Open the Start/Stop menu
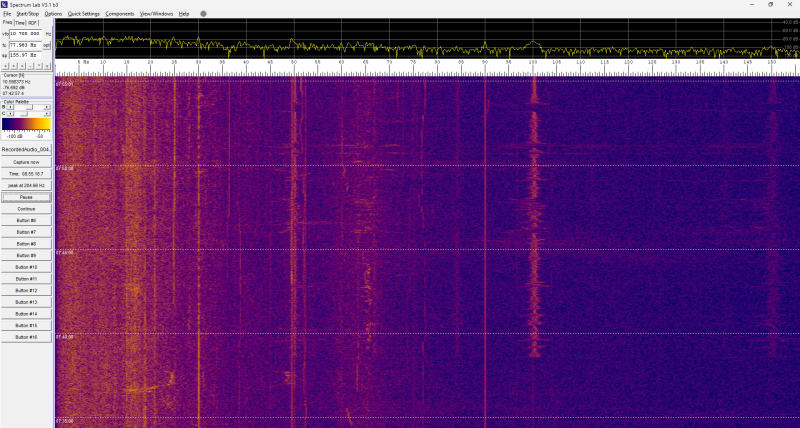The image size is (800, 428). coord(28,14)
